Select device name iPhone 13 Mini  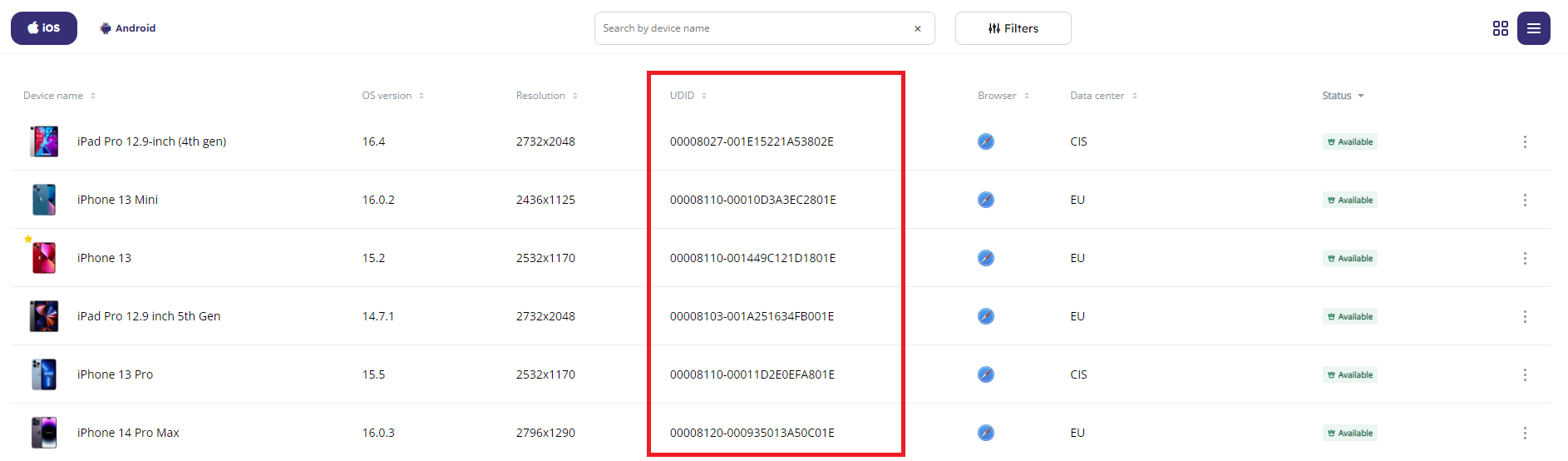(x=117, y=200)
